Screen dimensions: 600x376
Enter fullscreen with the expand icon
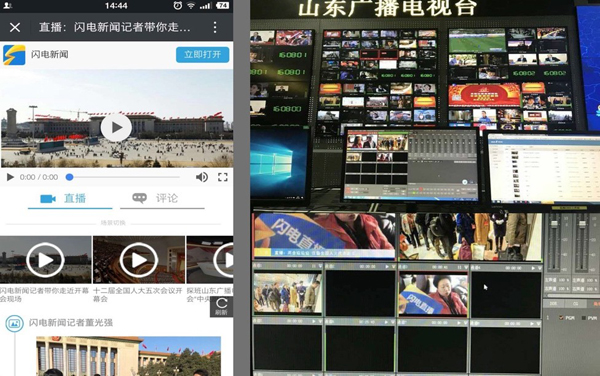223,177
